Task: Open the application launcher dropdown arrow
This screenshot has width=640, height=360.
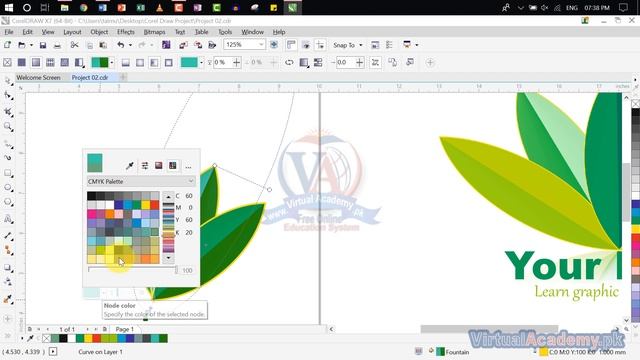Action: point(417,45)
